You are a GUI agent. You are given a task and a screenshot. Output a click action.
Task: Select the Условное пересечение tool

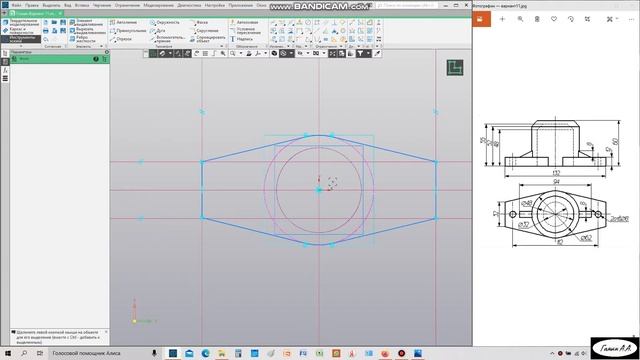(x=245, y=31)
